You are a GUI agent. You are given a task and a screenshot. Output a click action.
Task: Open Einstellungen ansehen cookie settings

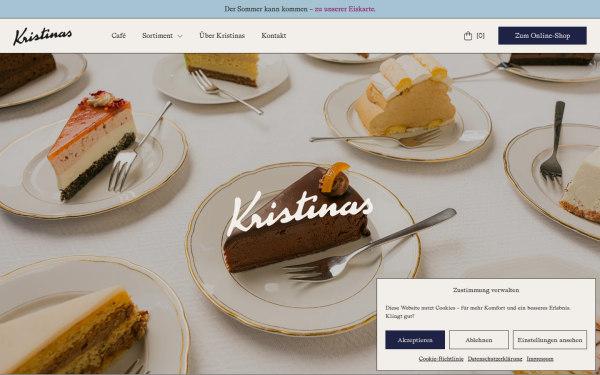550,340
